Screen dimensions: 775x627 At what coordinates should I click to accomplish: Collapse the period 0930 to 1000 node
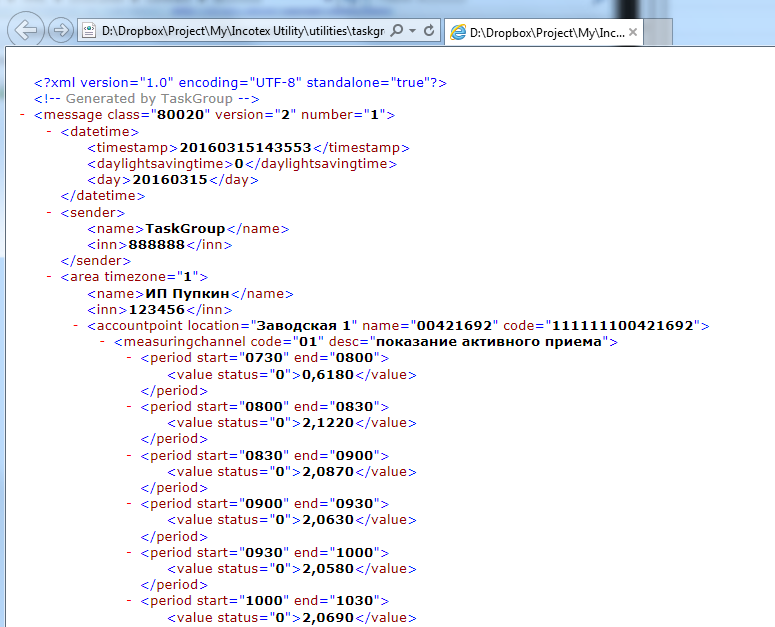point(129,552)
